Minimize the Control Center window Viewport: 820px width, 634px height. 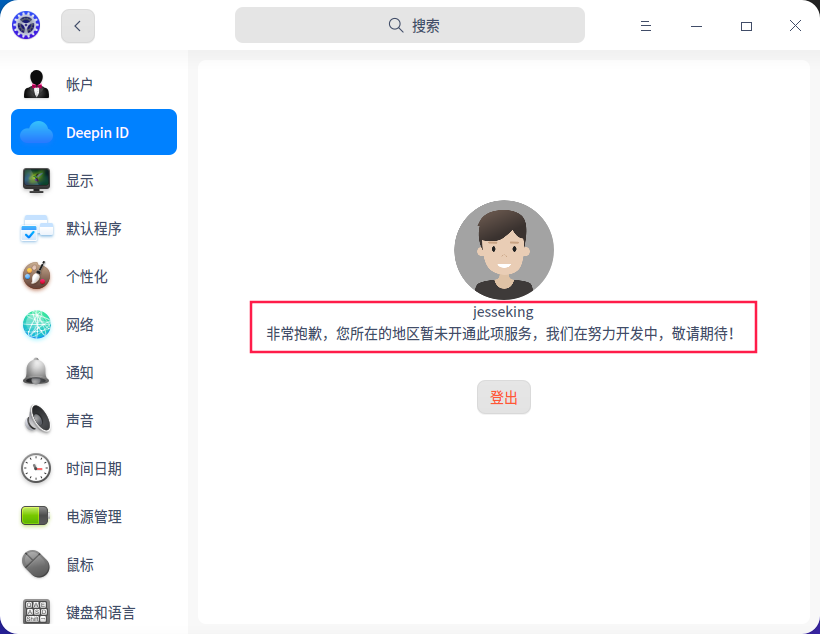pos(696,26)
